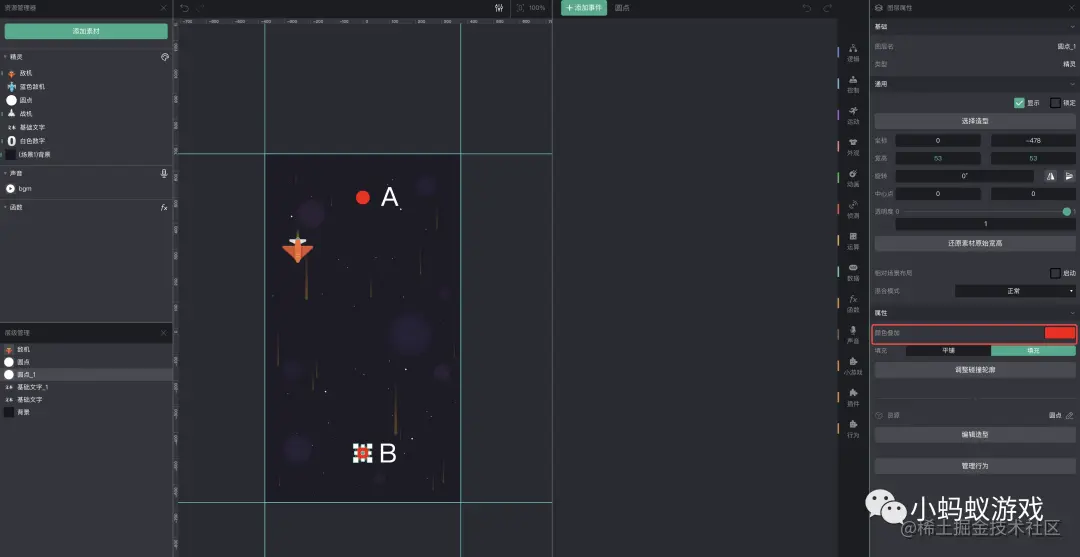Collapse the 精灵 sprites section
1080x557 pixels.
[6, 57]
